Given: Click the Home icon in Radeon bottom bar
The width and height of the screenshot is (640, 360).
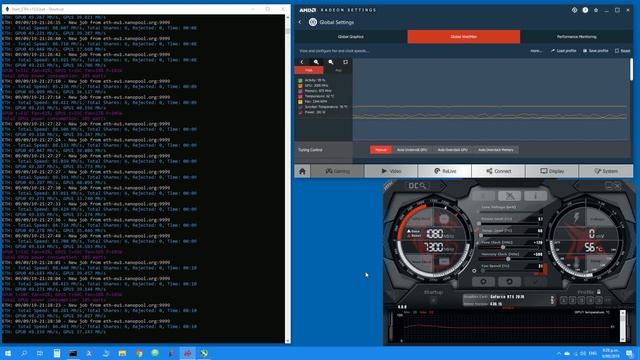Looking at the screenshot, I should [302, 171].
